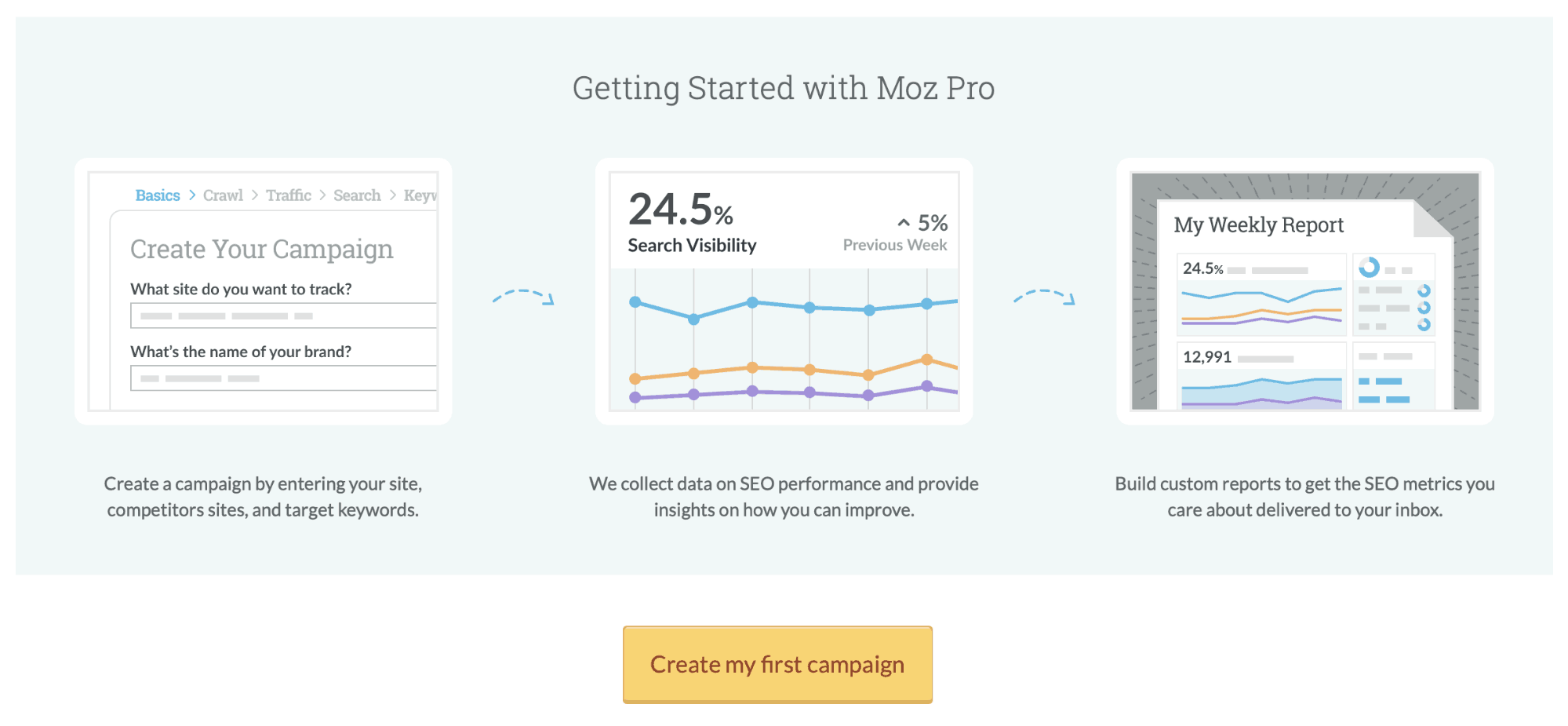1568x726 pixels.
Task: Switch to the Crawl breadcrumb step
Action: (223, 195)
